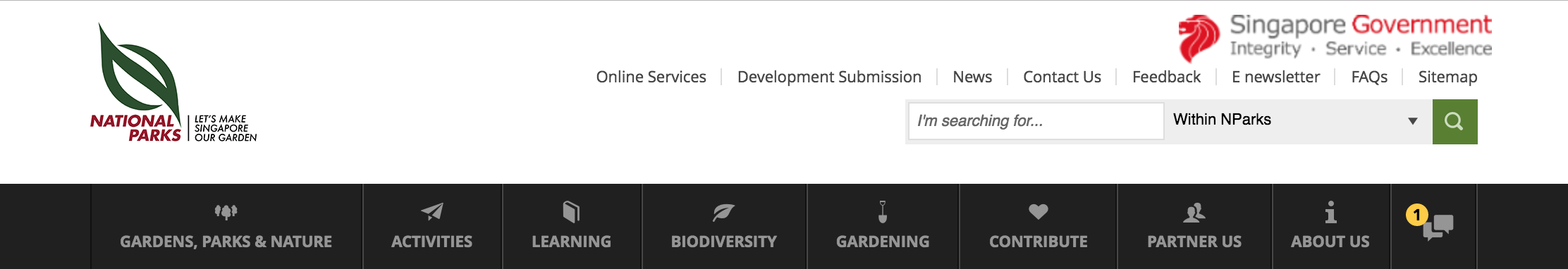
Task: Click the book icon above Learning
Action: (571, 211)
